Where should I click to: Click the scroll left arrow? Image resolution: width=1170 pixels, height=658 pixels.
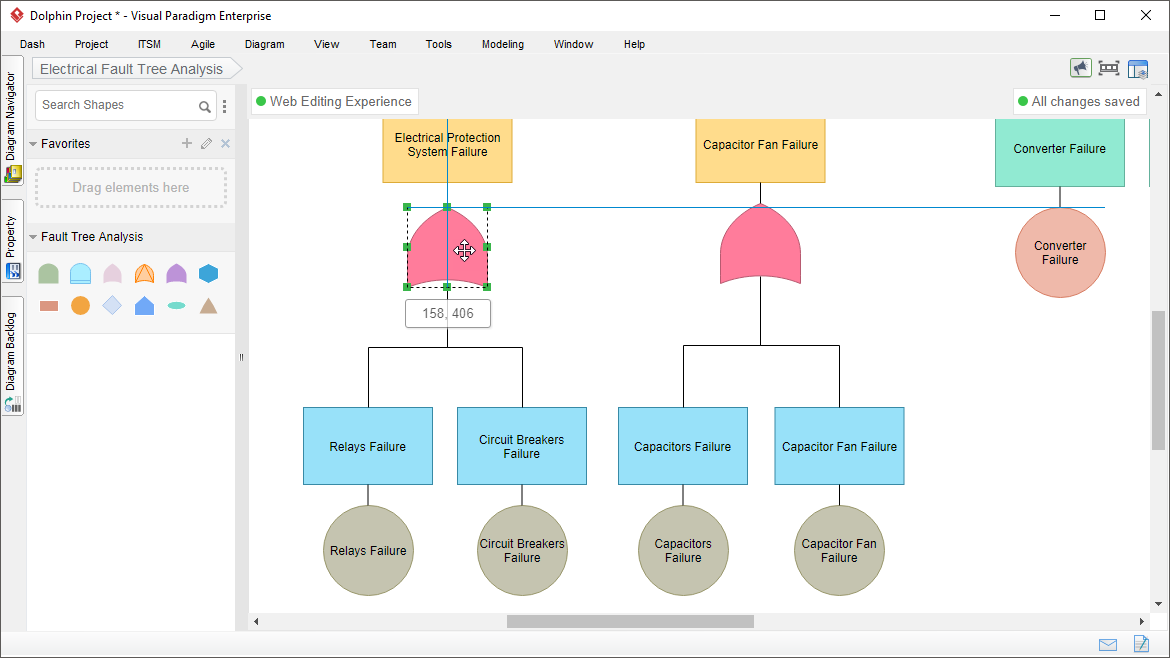pyautogui.click(x=256, y=621)
